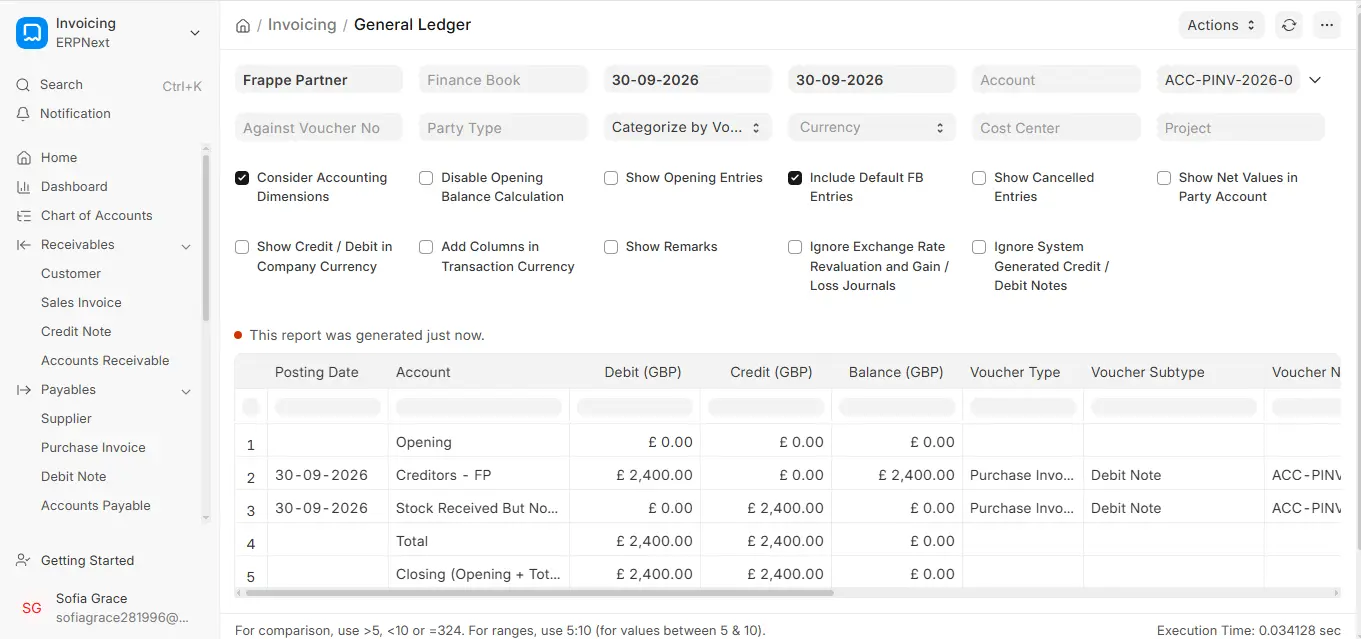Click the voucher field ACC-PINV-2026-0
The height and width of the screenshot is (639, 1361).
coord(1228,80)
